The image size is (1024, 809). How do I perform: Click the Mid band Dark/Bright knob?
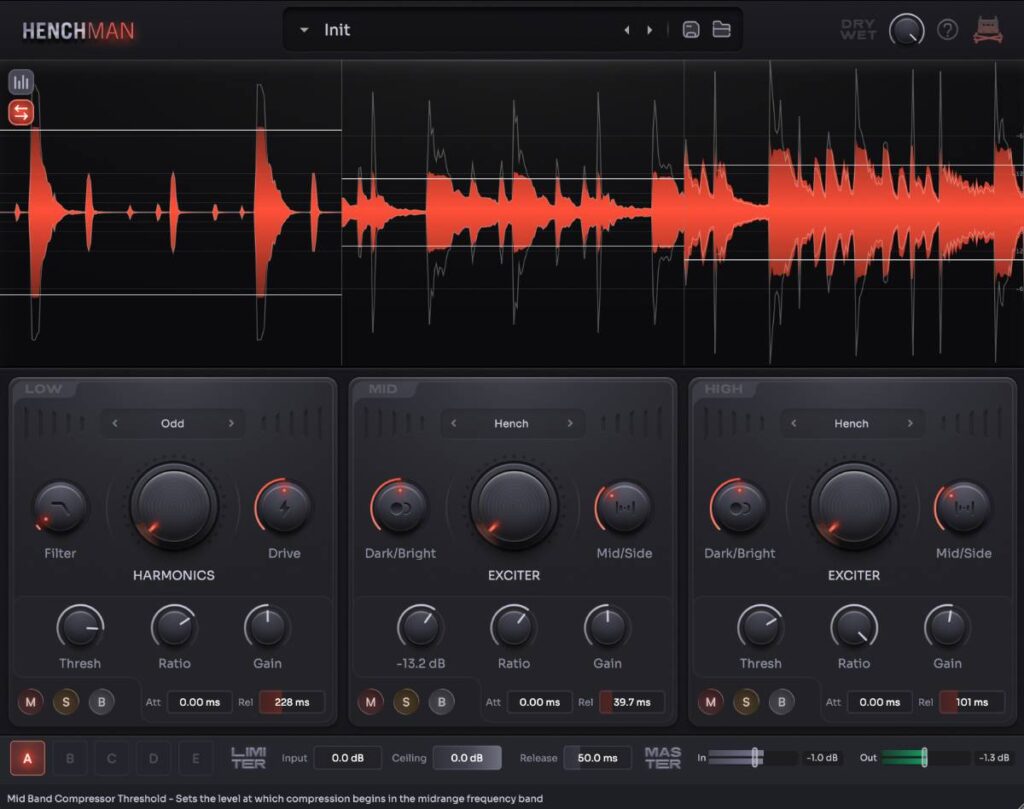click(400, 507)
